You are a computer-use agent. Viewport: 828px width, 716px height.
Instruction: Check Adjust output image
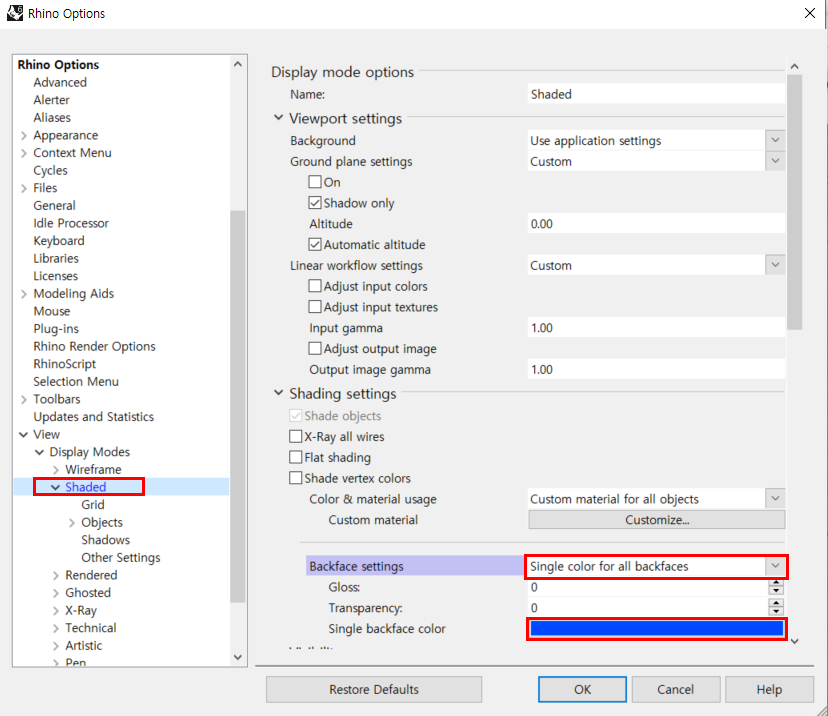pyautogui.click(x=315, y=348)
